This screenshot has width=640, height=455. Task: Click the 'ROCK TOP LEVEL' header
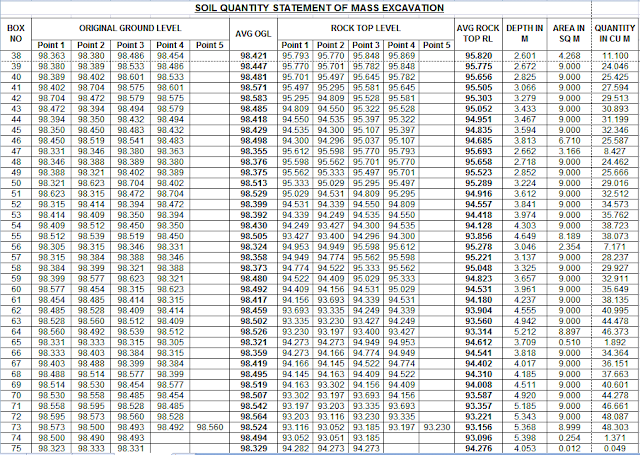pyautogui.click(x=366, y=28)
